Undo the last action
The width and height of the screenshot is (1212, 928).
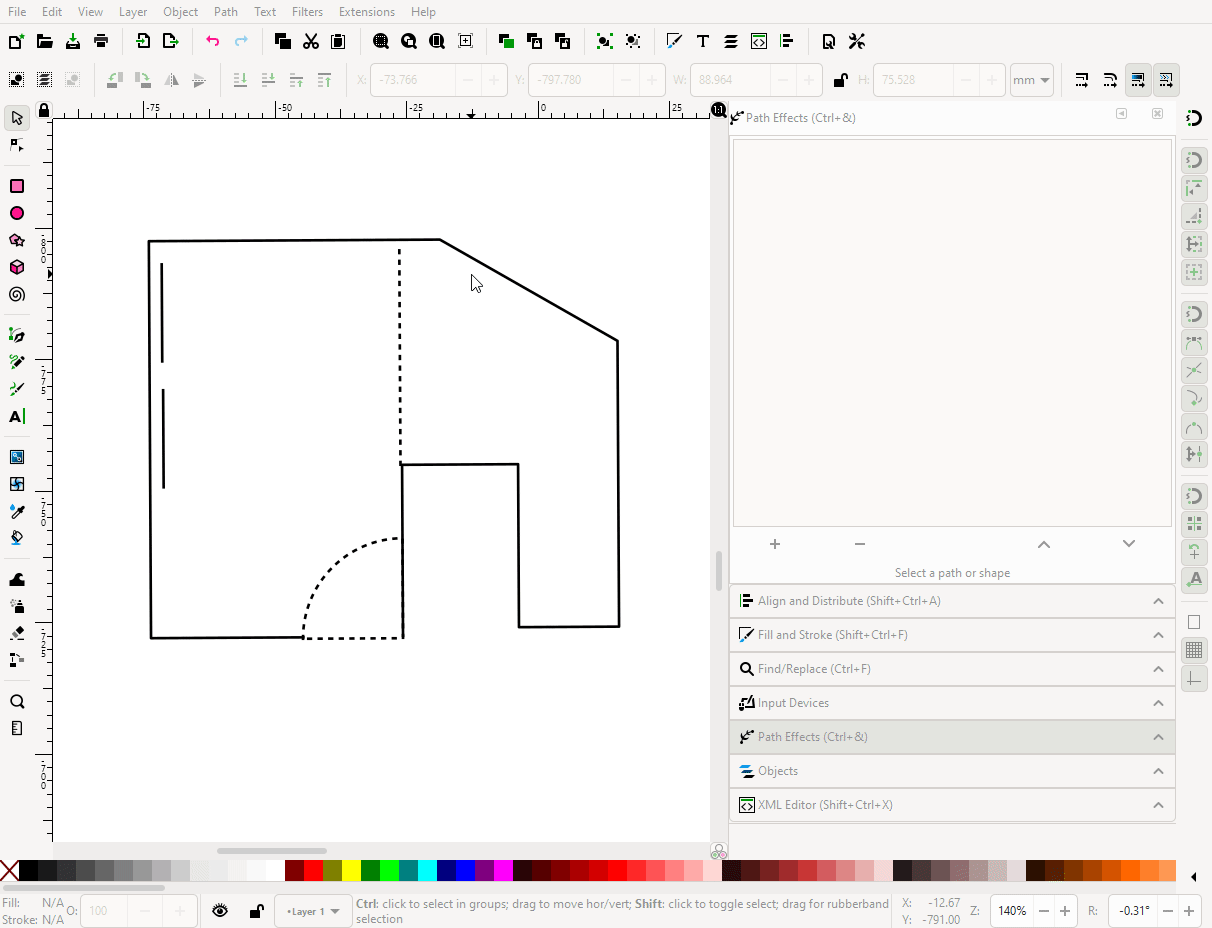(x=212, y=41)
